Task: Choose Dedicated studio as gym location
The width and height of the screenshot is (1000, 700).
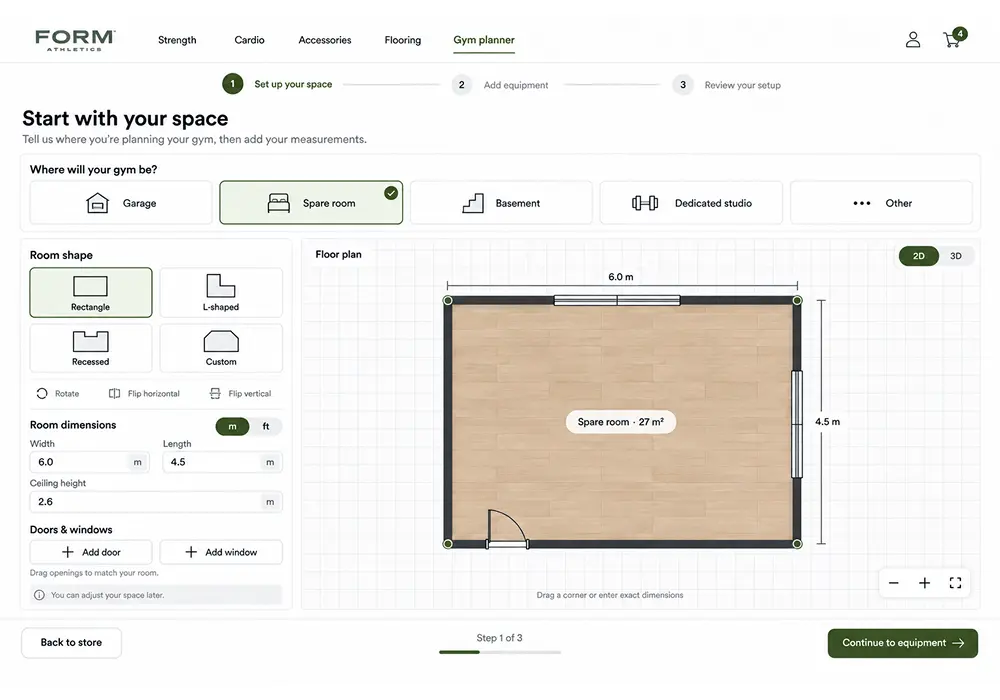Action: (691, 203)
